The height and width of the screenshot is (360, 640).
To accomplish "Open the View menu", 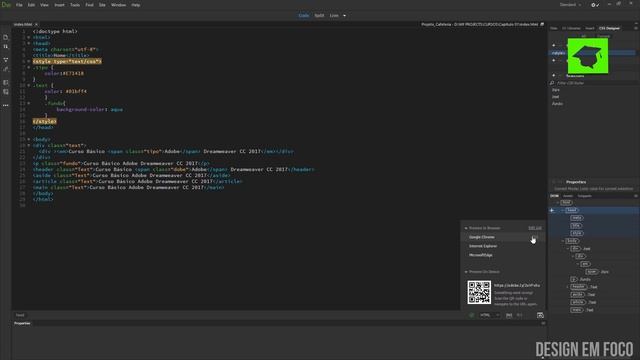I will pyautogui.click(x=44, y=5).
